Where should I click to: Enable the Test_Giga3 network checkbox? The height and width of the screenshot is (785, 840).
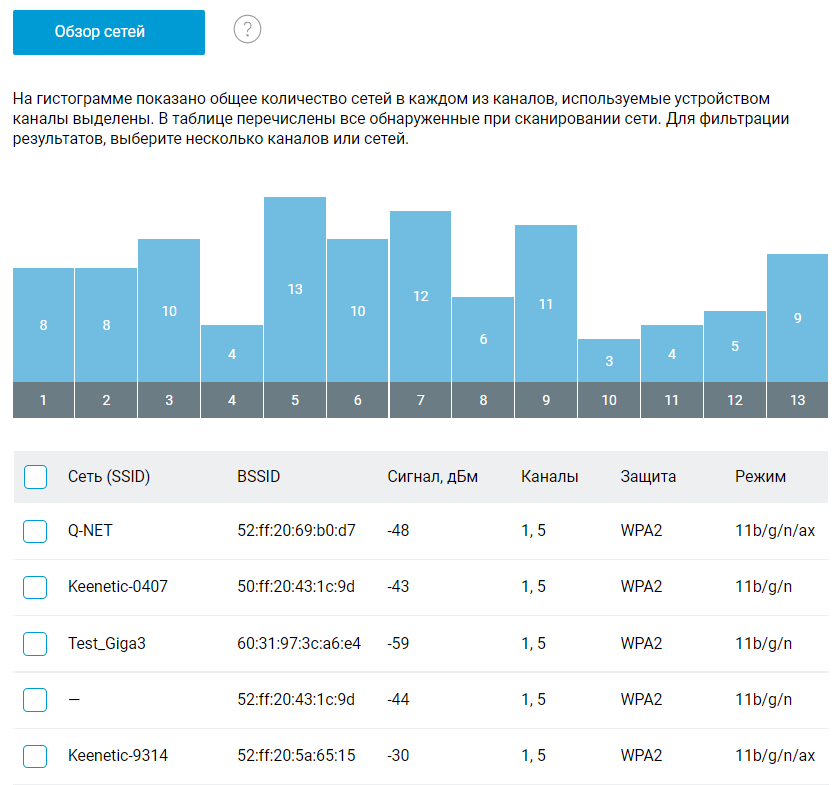(x=36, y=644)
